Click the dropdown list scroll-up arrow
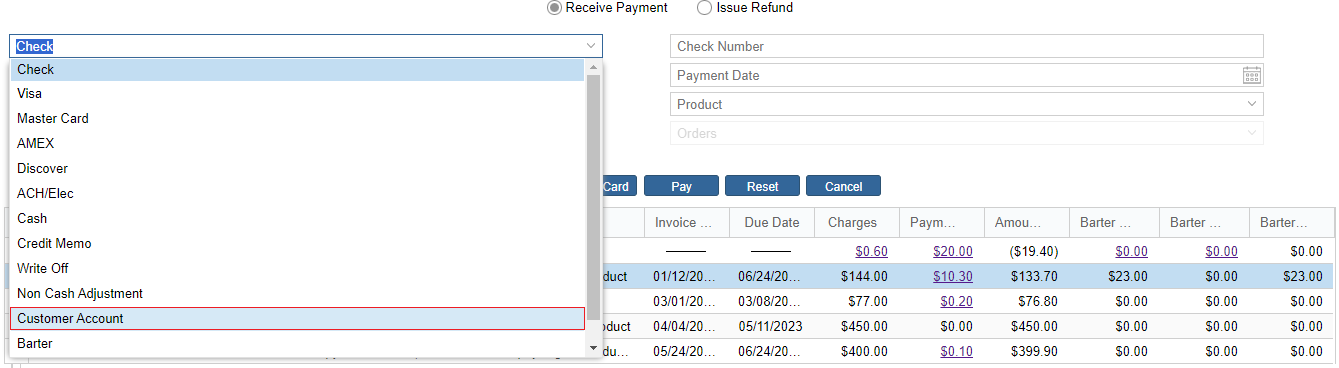The width and height of the screenshot is (1339, 368). pos(593,67)
